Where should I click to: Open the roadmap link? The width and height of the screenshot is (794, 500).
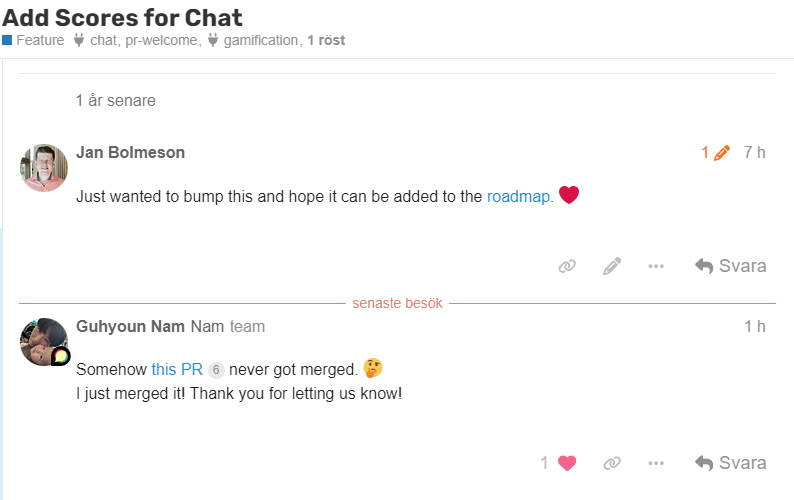click(518, 197)
